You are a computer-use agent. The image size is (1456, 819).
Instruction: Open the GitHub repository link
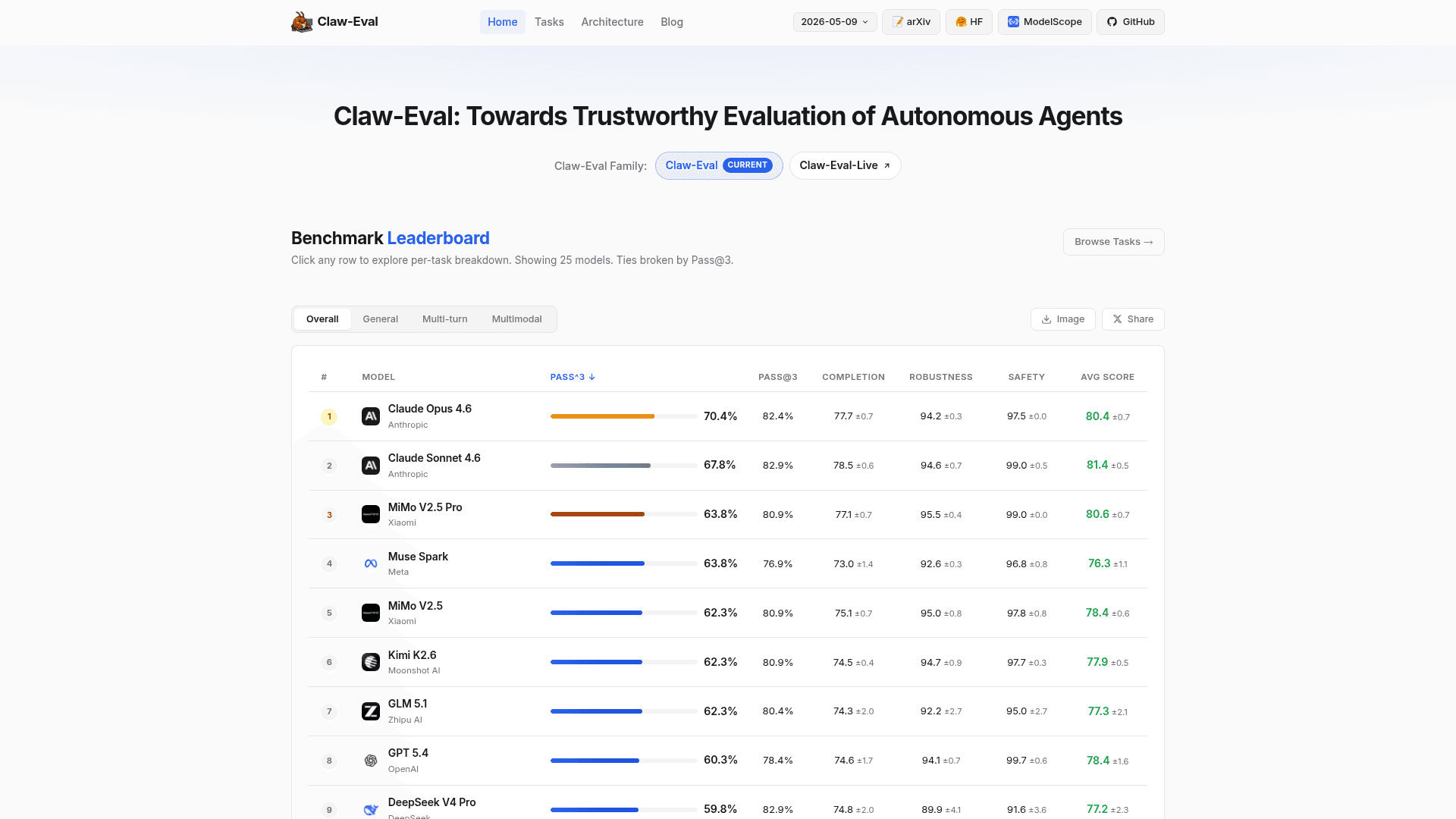(1130, 22)
